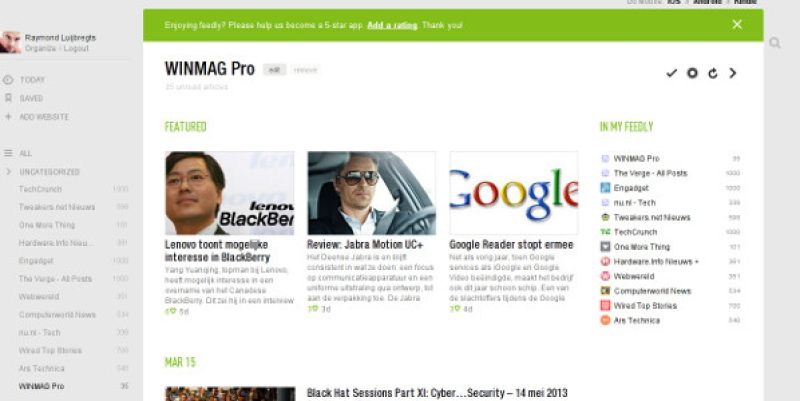Open Hardware.Info feed in sidebar
Viewport: 800px width, 401px height.
(x=56, y=243)
